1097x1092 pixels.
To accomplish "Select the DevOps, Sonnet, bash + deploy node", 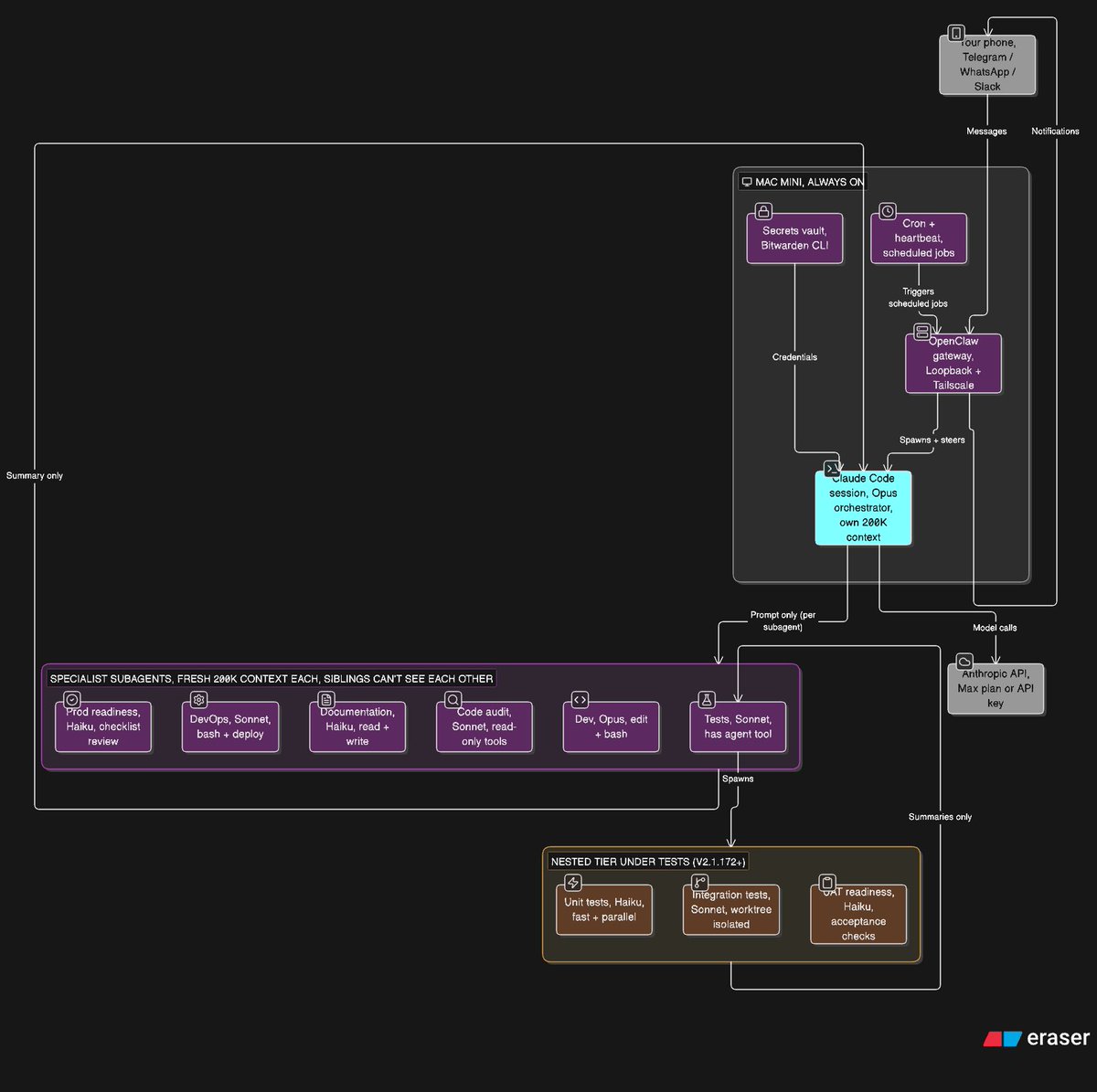I will click(x=230, y=726).
